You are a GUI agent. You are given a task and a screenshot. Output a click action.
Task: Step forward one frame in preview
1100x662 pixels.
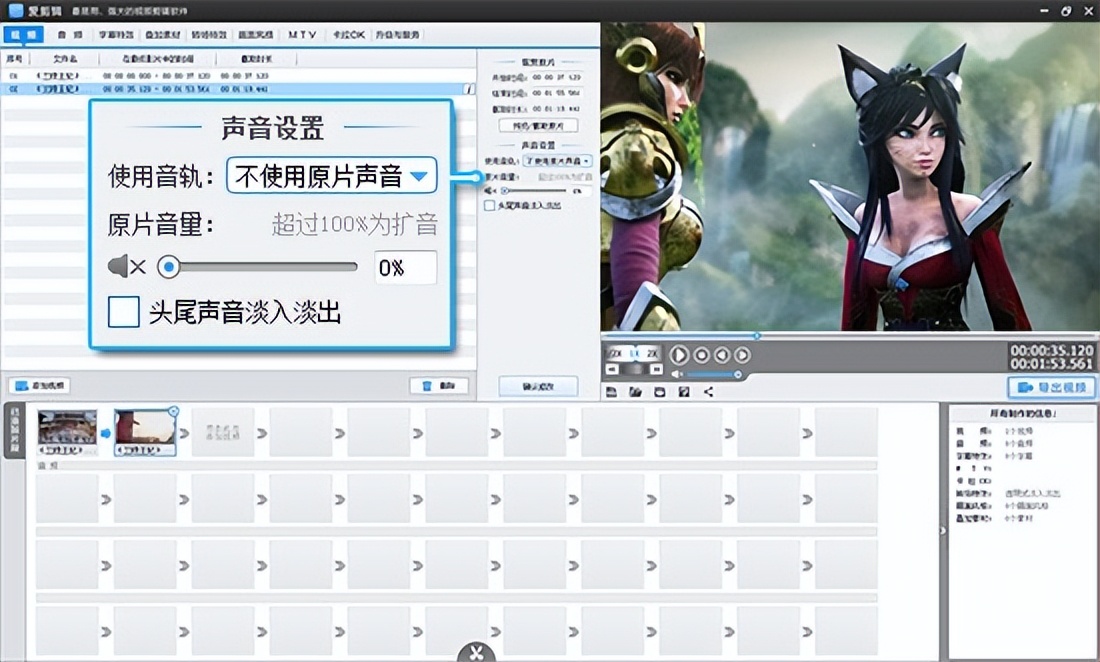(742, 356)
